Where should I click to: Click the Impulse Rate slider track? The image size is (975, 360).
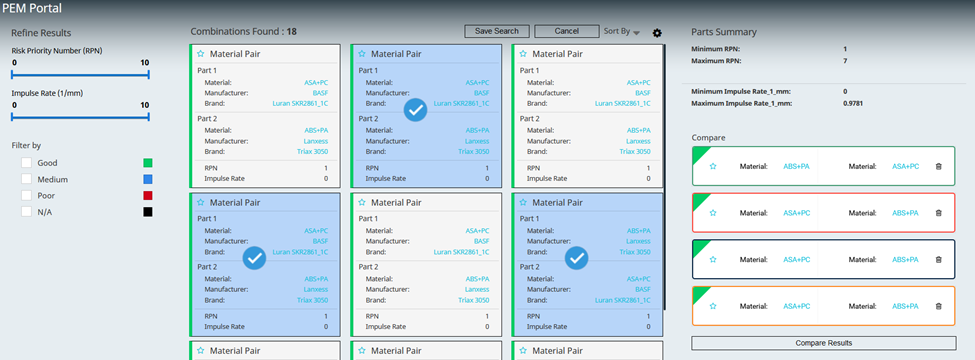coord(80,116)
